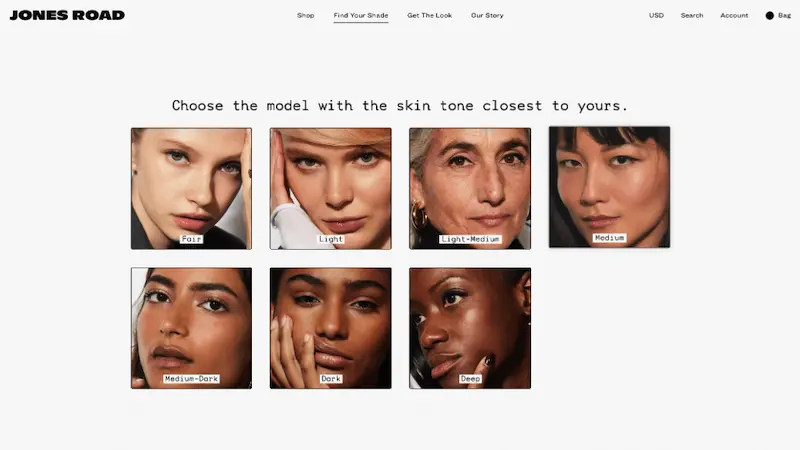
Task: Choose the Deep skin tone model
Action: (x=470, y=328)
